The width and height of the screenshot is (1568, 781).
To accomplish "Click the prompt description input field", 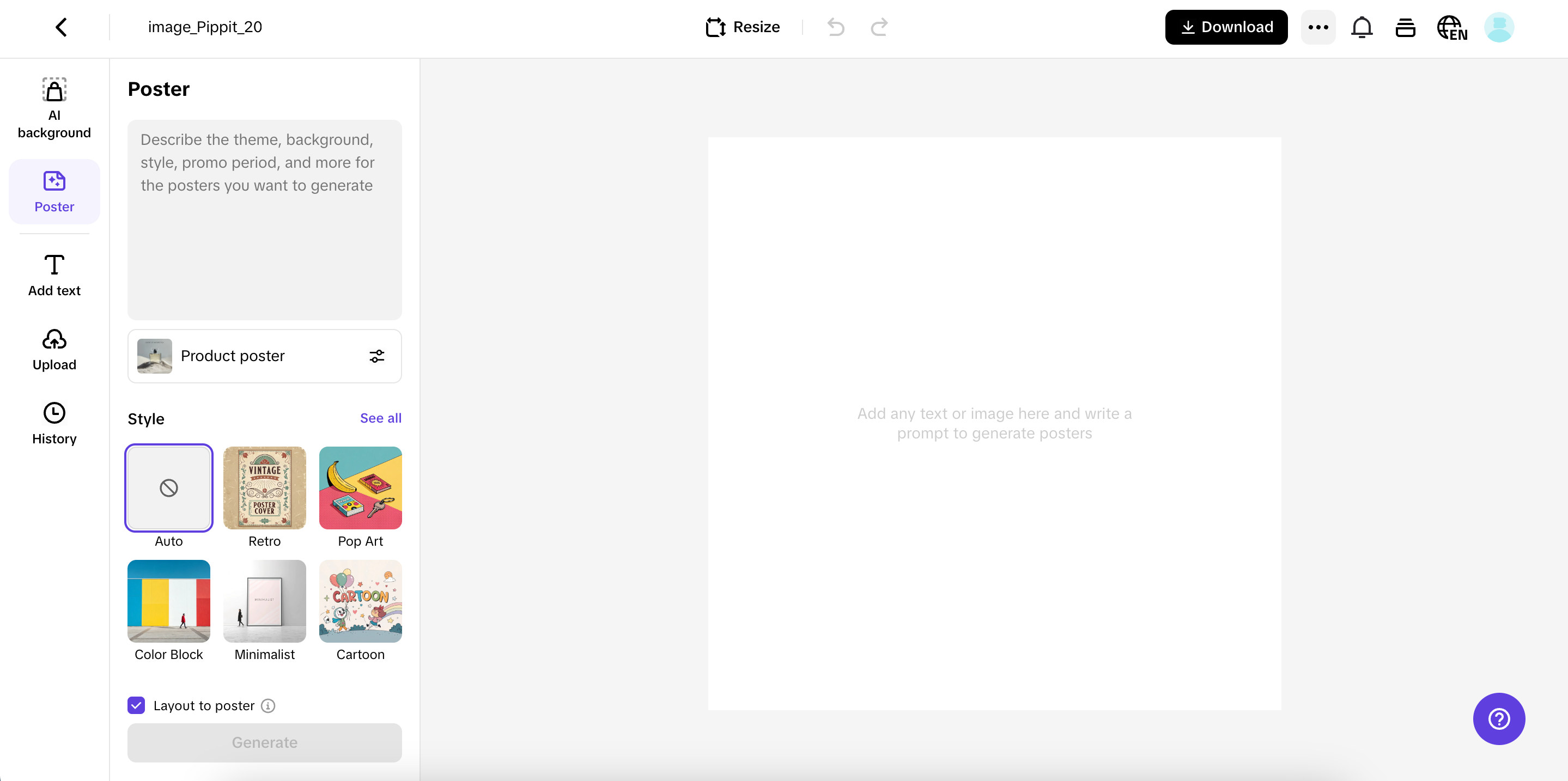I will pos(264,219).
